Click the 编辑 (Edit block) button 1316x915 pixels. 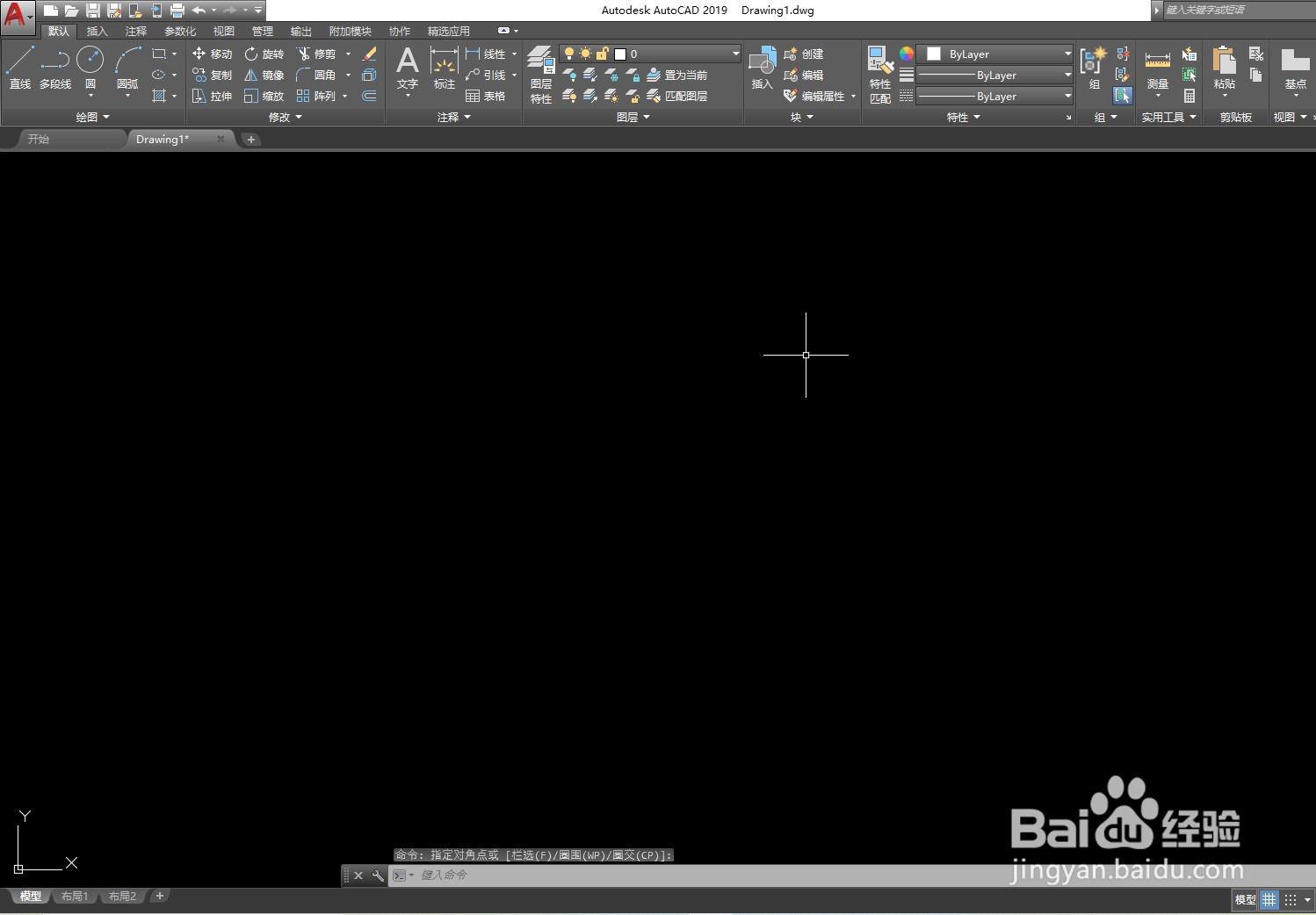point(804,75)
